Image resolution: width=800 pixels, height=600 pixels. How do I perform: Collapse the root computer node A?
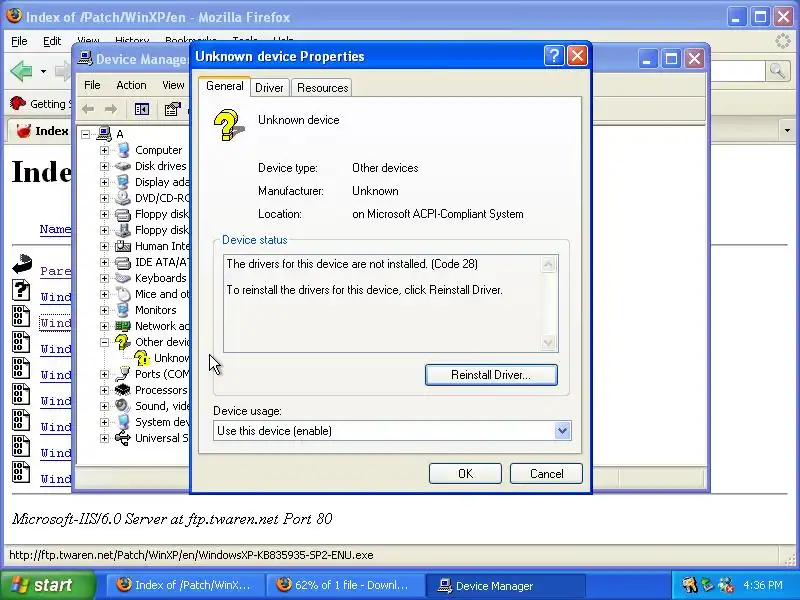[x=86, y=134]
